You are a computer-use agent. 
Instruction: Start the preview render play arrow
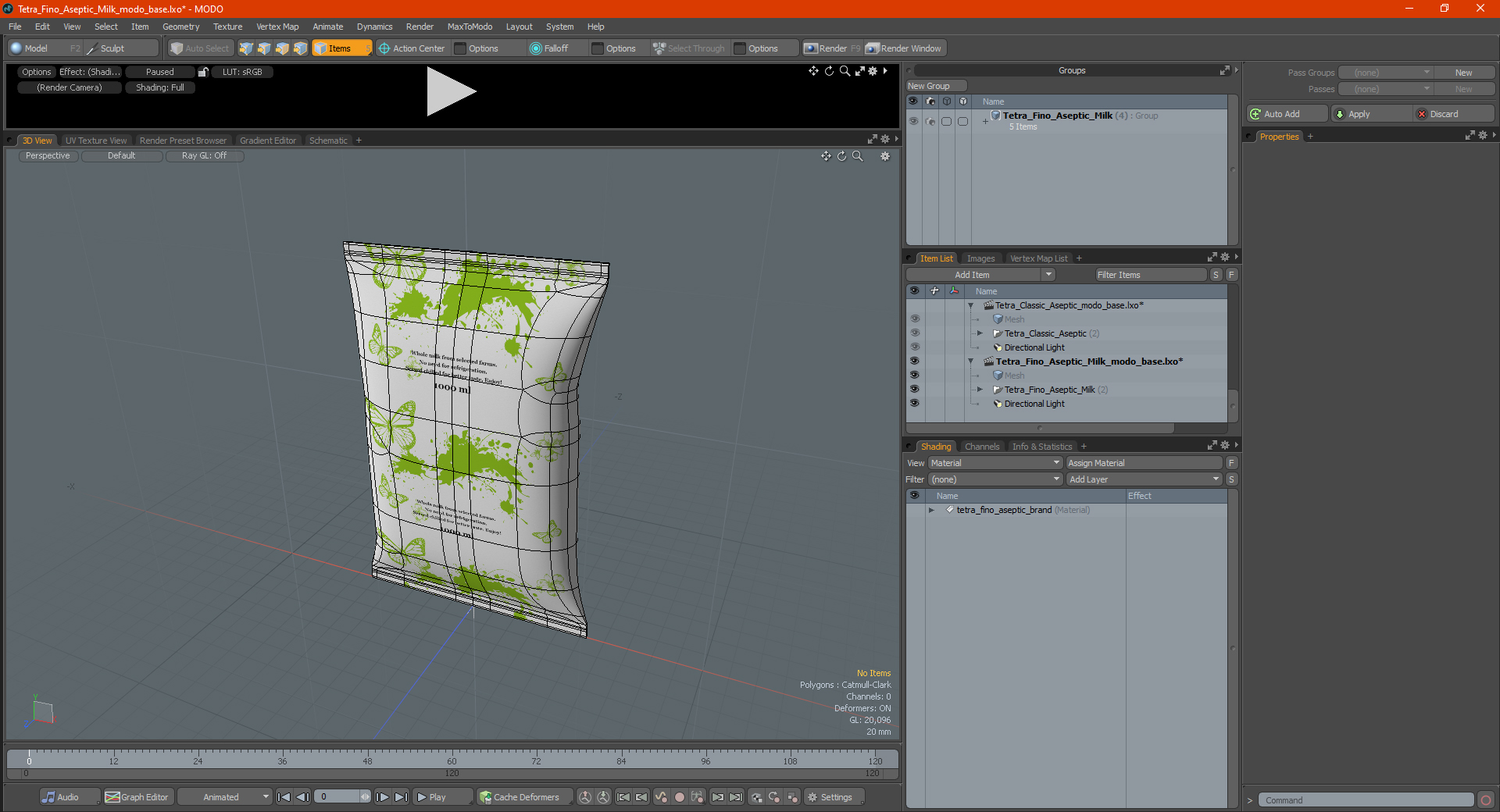click(x=451, y=91)
